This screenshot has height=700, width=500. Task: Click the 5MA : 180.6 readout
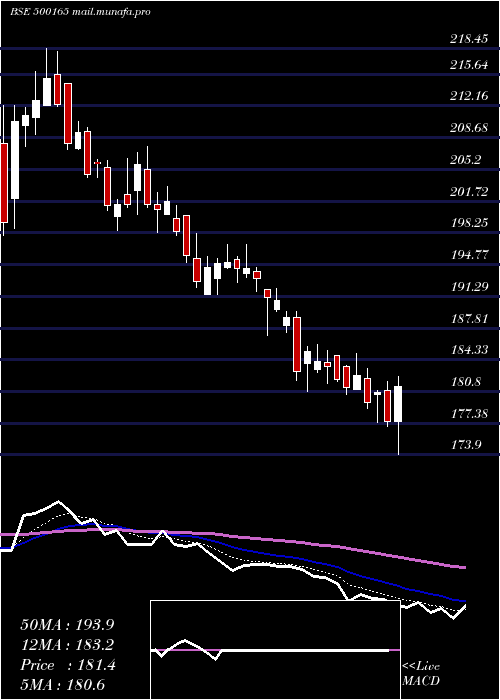(63, 685)
